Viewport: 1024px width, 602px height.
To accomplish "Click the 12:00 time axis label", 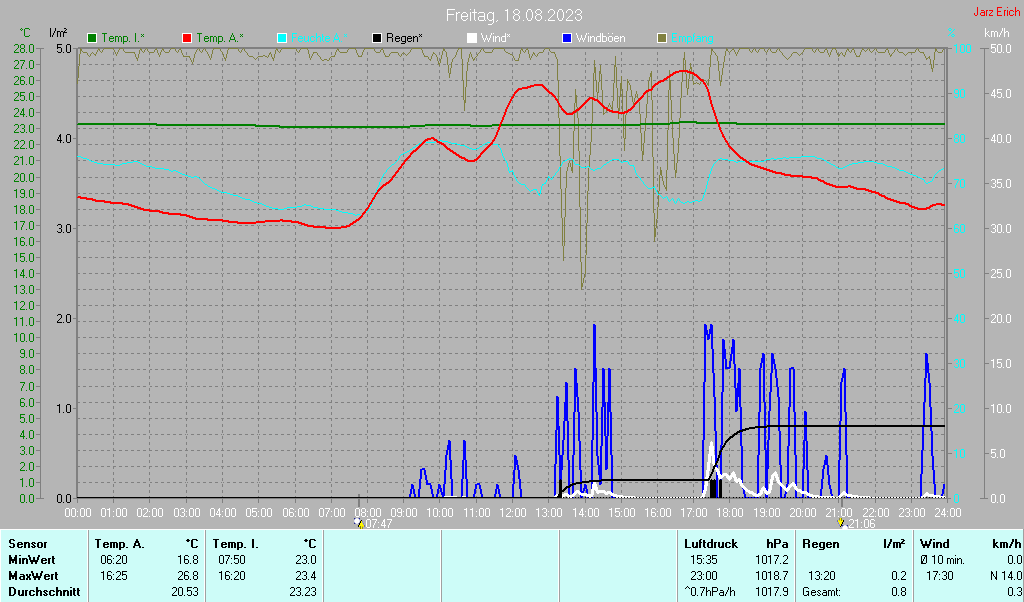I will (513, 512).
